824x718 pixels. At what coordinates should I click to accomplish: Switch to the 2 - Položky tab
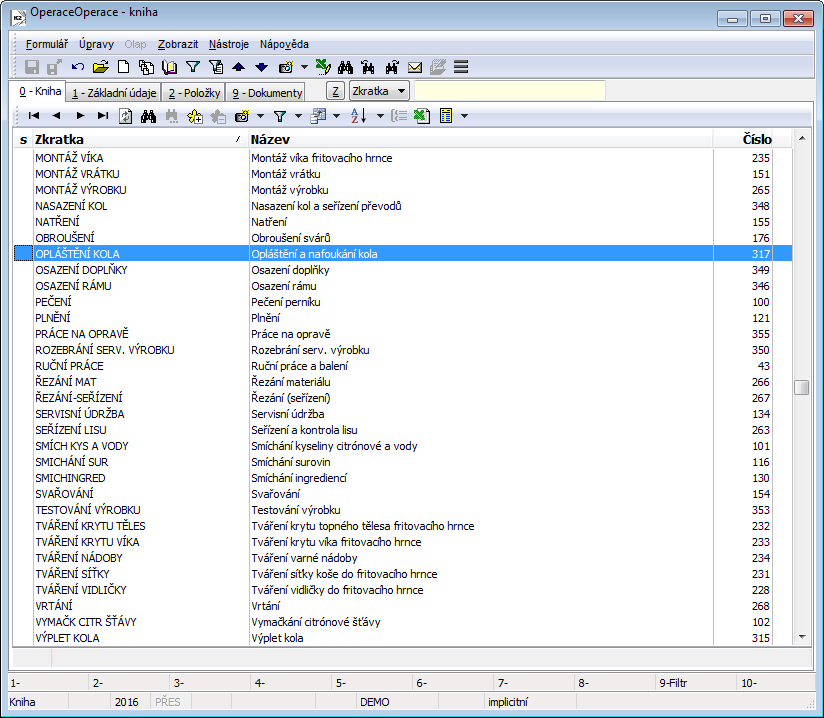point(194,92)
